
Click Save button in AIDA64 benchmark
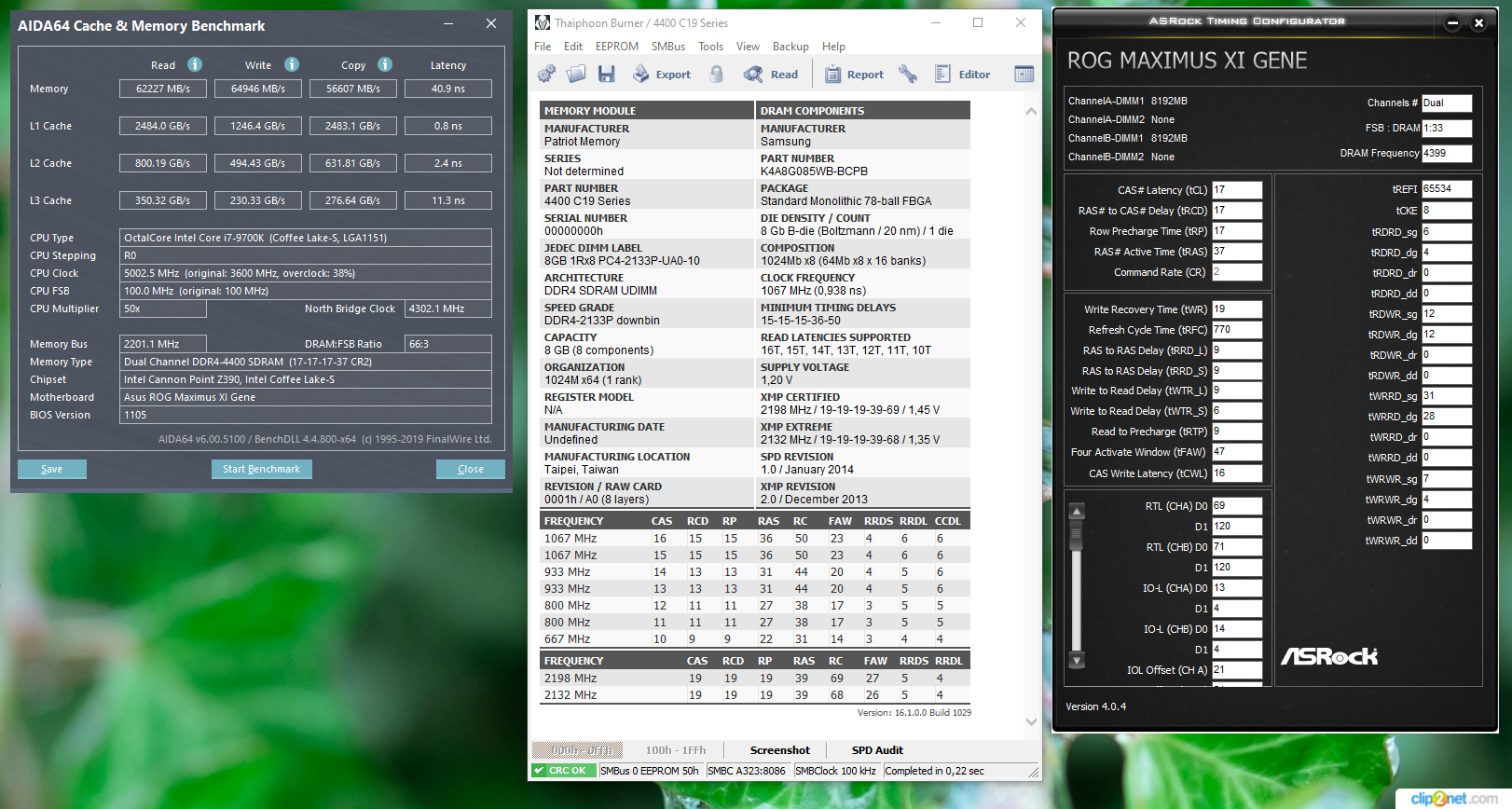click(x=52, y=469)
